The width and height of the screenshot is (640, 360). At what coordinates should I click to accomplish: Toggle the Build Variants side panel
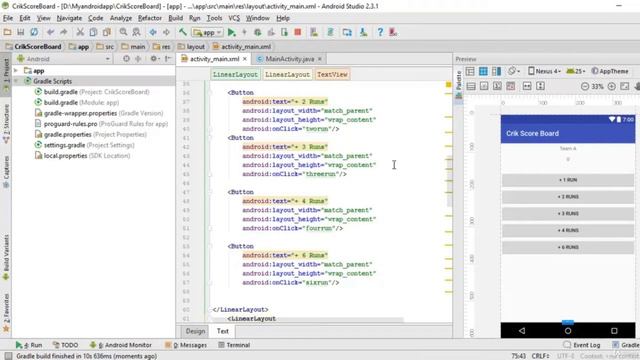tap(6, 257)
